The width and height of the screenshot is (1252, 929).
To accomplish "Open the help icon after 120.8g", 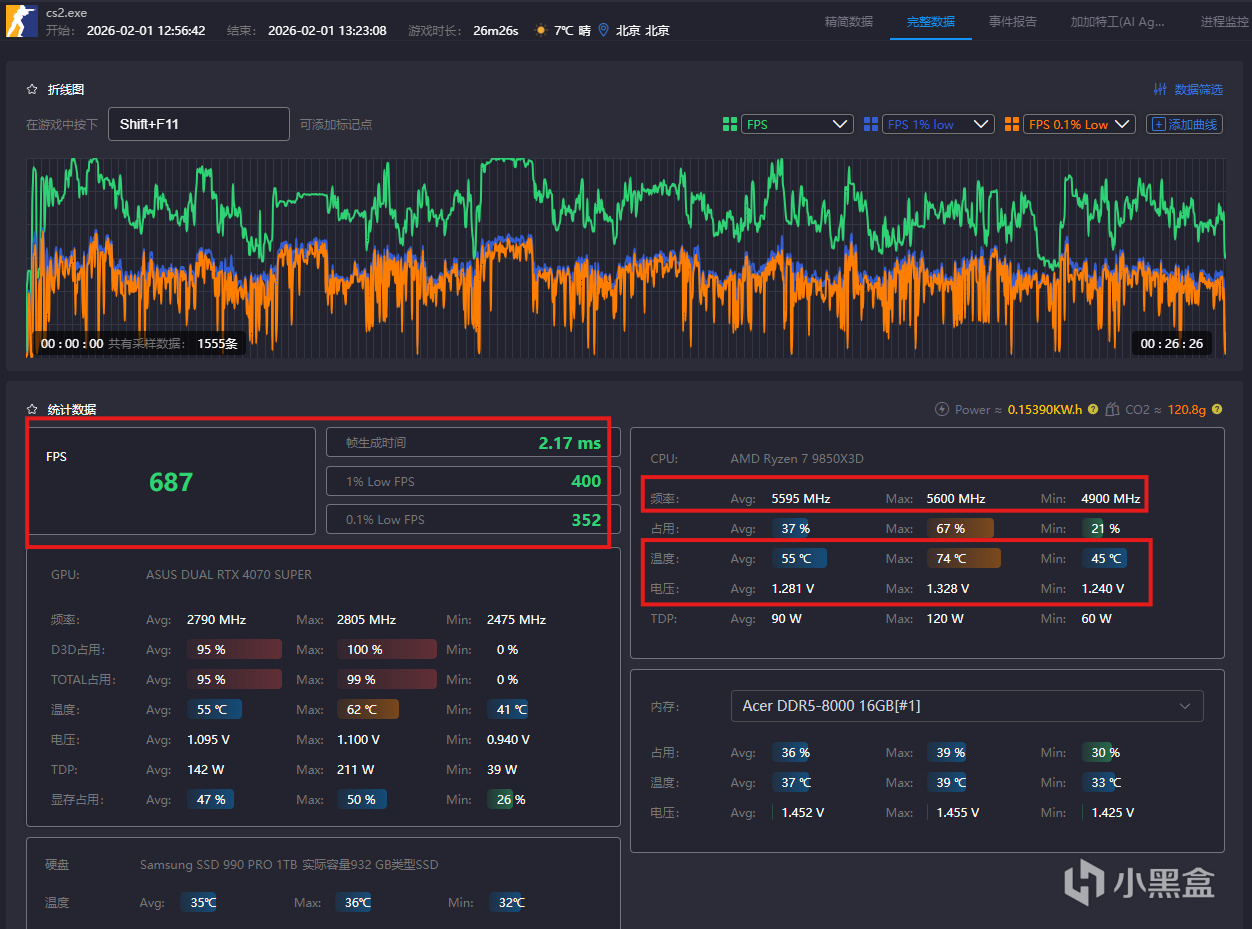I will (1217, 409).
